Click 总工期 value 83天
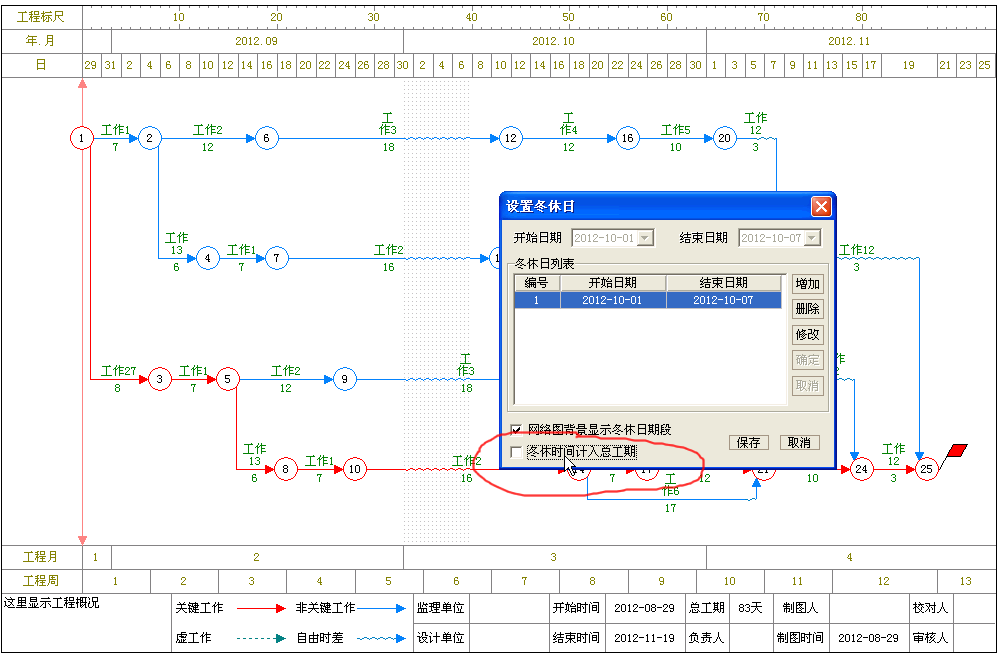Image resolution: width=1004 pixels, height=658 pixels. [750, 608]
